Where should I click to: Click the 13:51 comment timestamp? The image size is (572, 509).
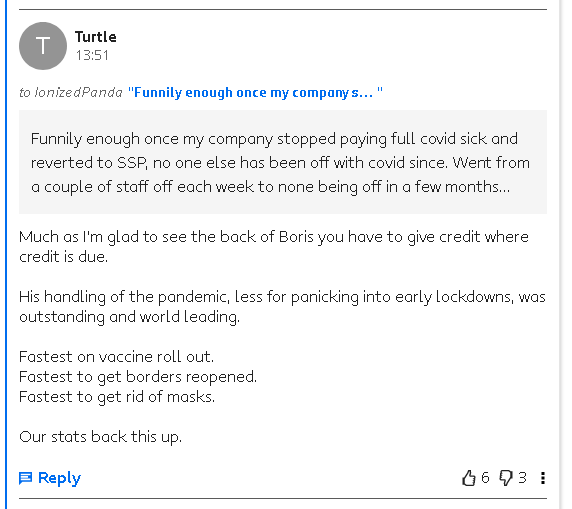point(92,55)
